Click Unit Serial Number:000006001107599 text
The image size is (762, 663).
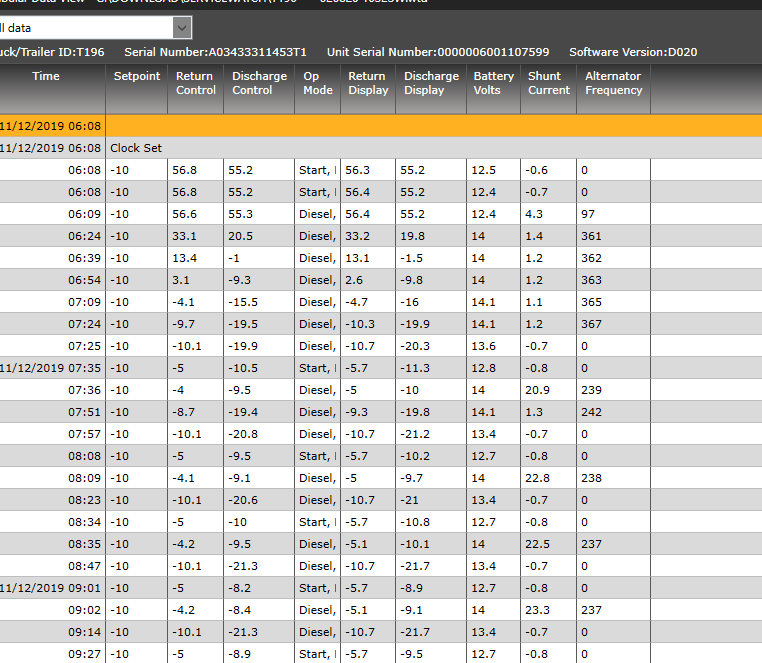(438, 52)
